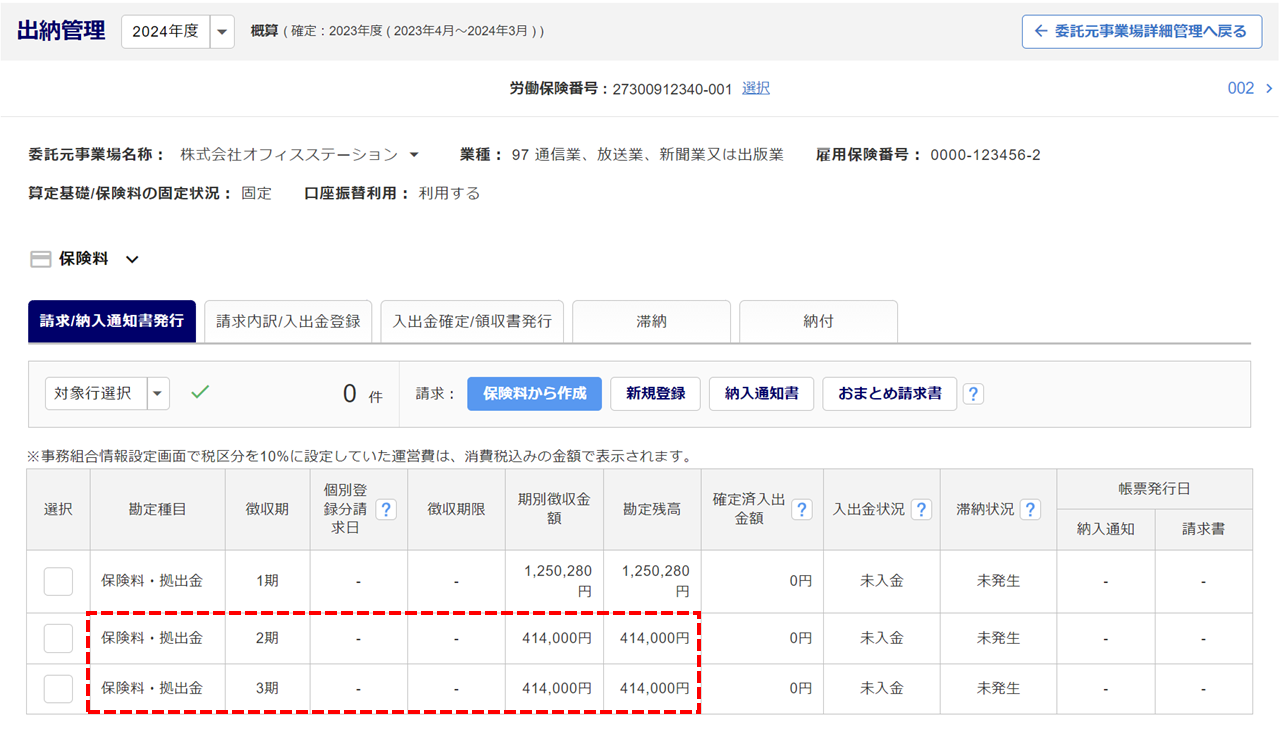Screen dimensions: 1280x730
Task: Tick the checkbox for the 1期 row
Action: (x=58, y=581)
